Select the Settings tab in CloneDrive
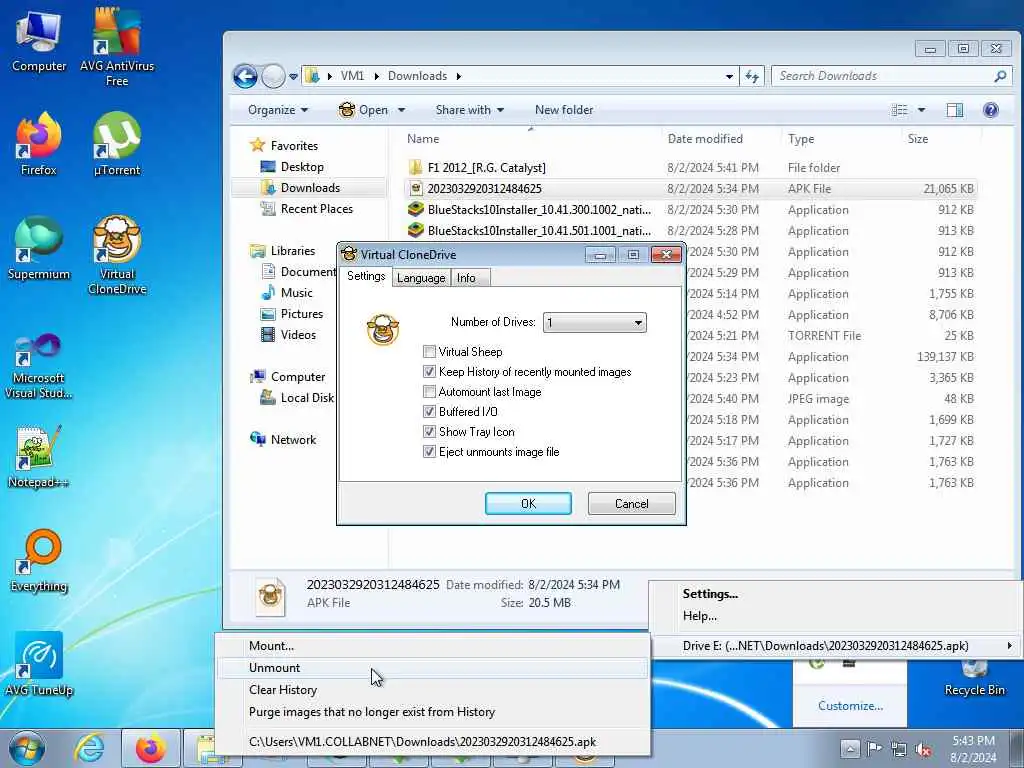The width and height of the screenshot is (1024, 768). point(366,276)
